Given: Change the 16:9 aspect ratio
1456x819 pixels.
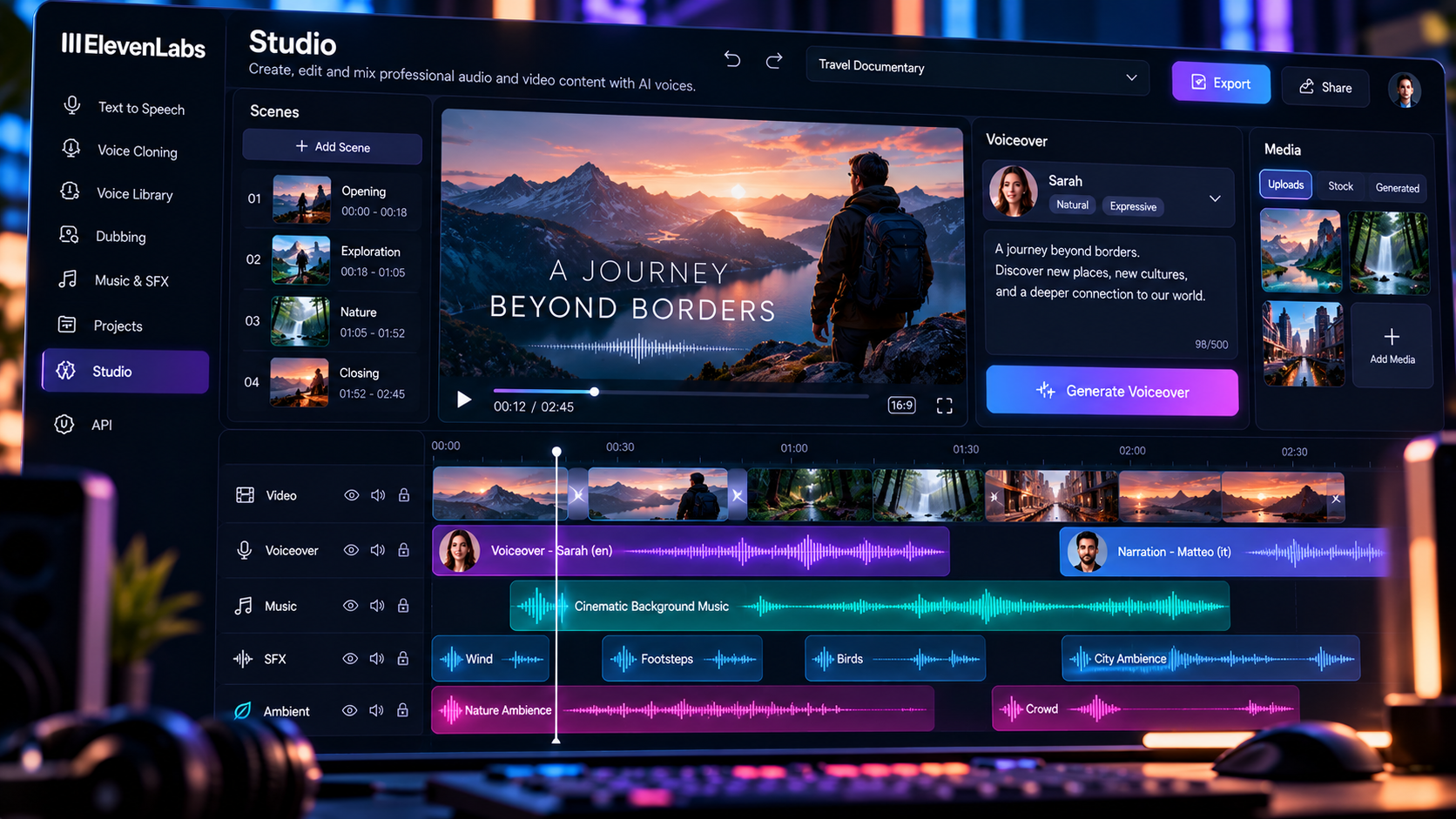Looking at the screenshot, I should (901, 405).
